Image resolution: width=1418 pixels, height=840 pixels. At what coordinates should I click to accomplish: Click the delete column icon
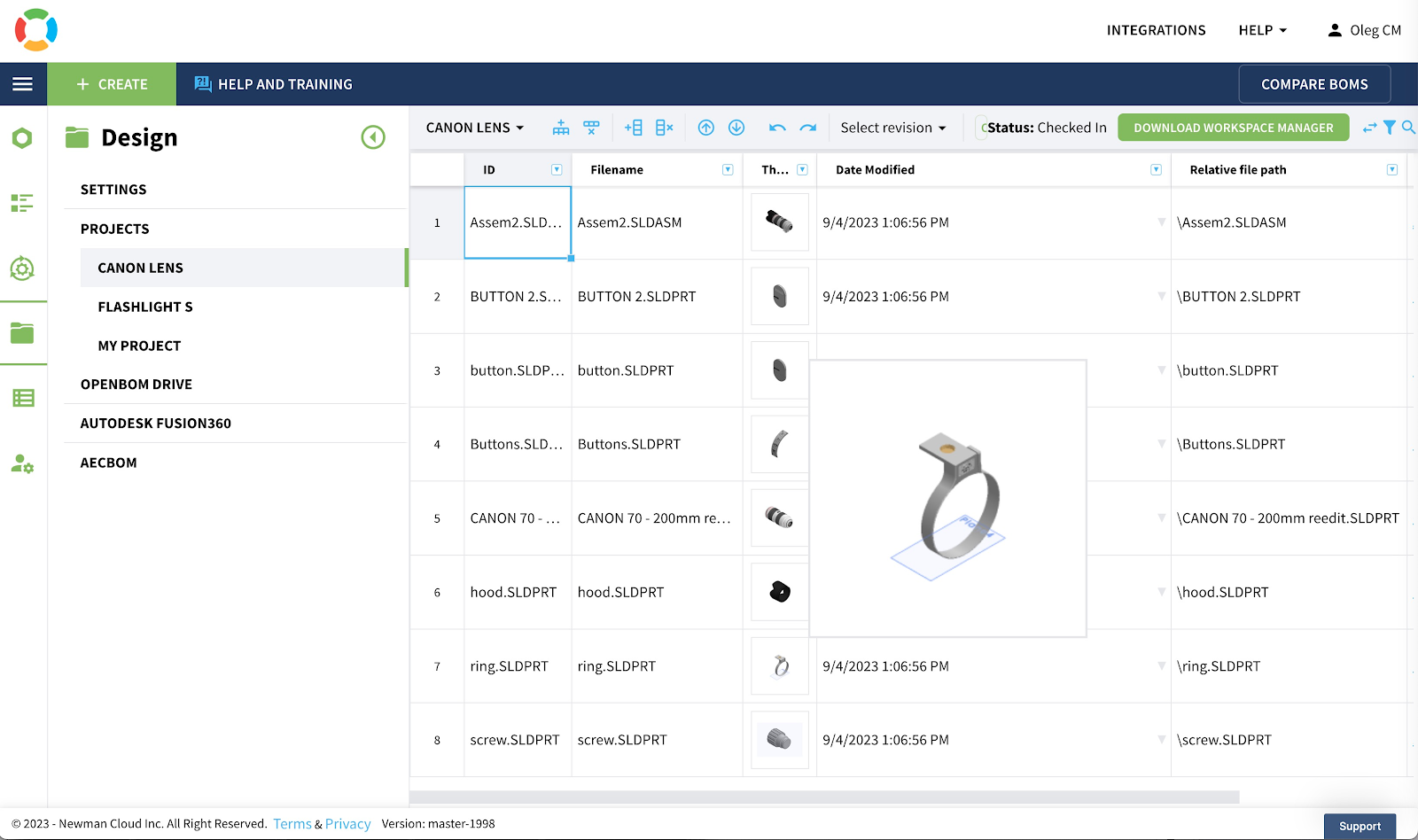click(x=665, y=128)
